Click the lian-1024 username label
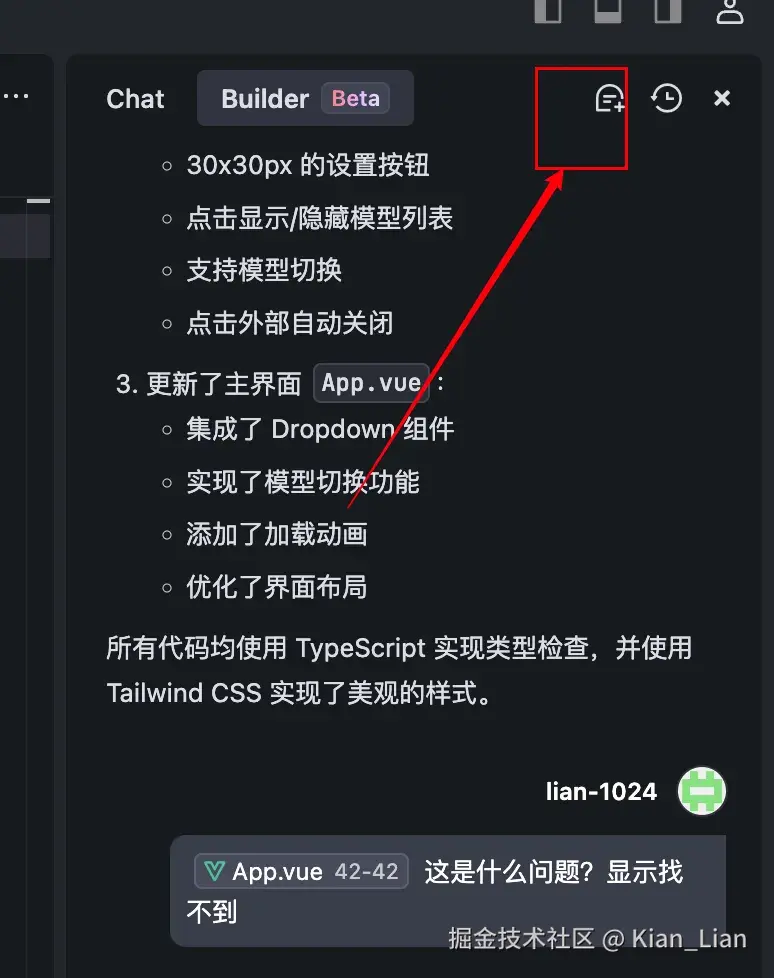Screen dimensions: 774x978 (x=601, y=792)
